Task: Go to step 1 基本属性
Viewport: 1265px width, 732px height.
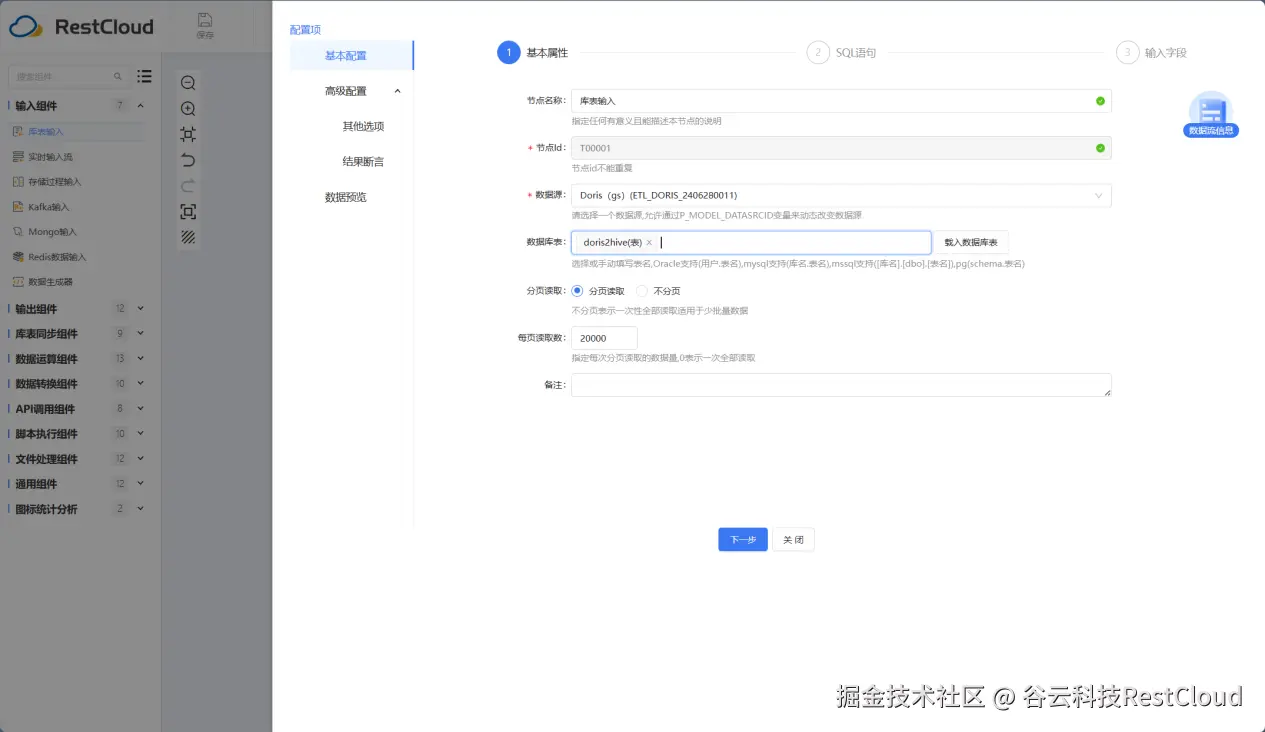Action: [x=533, y=52]
